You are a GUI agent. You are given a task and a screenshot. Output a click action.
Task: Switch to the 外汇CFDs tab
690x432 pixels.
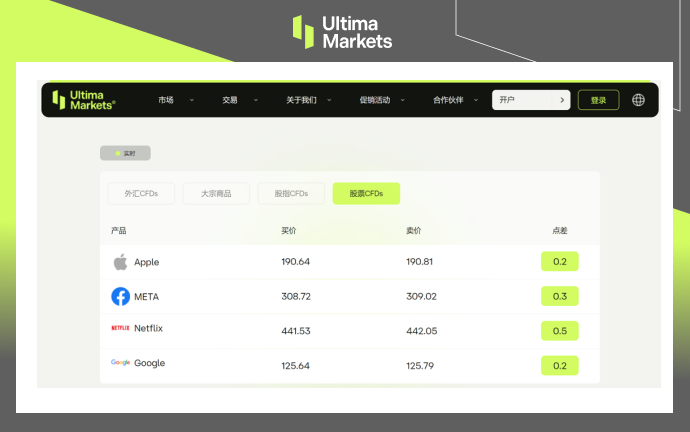click(141, 194)
